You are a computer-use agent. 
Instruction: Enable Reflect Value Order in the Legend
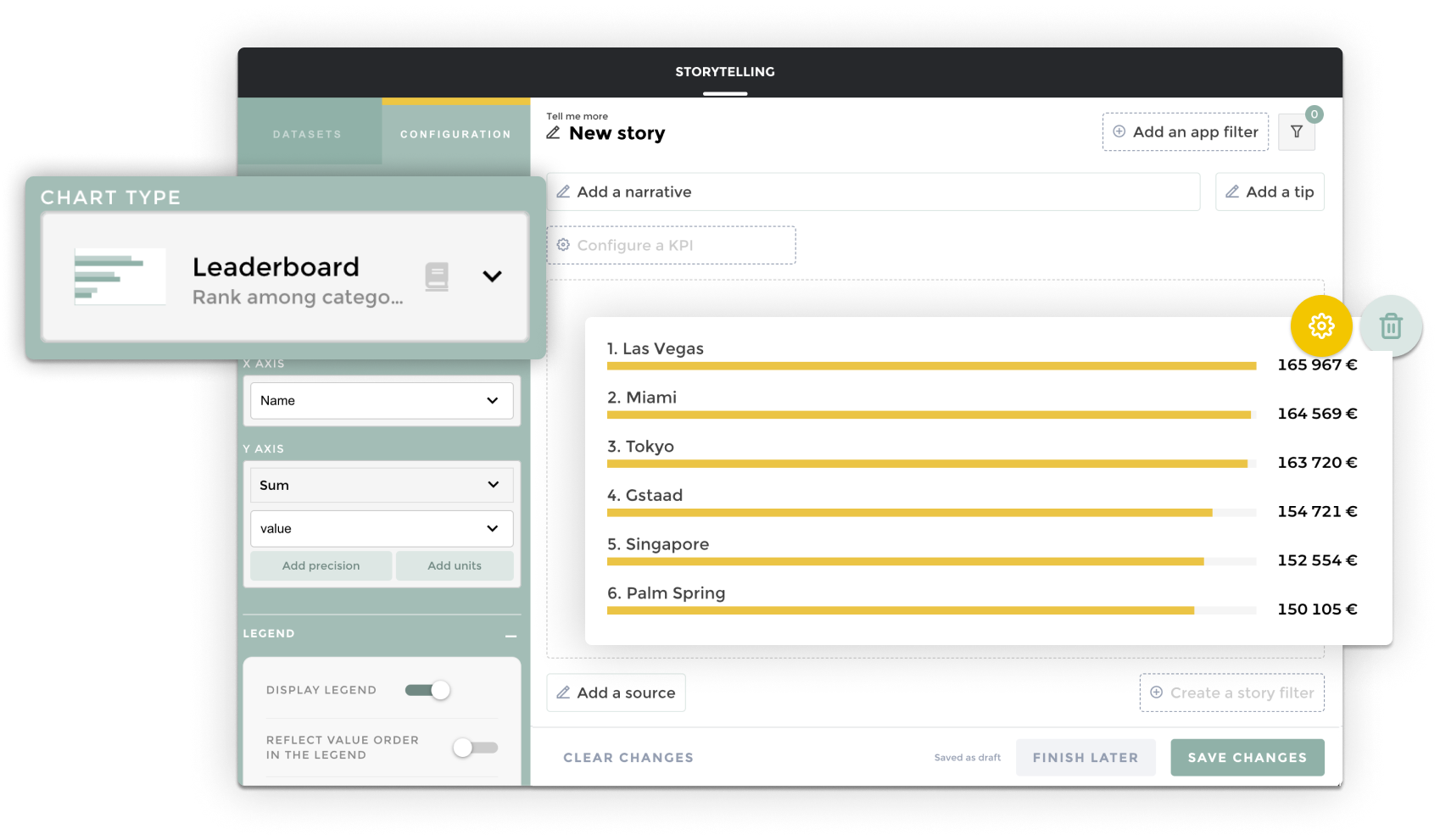point(475,748)
